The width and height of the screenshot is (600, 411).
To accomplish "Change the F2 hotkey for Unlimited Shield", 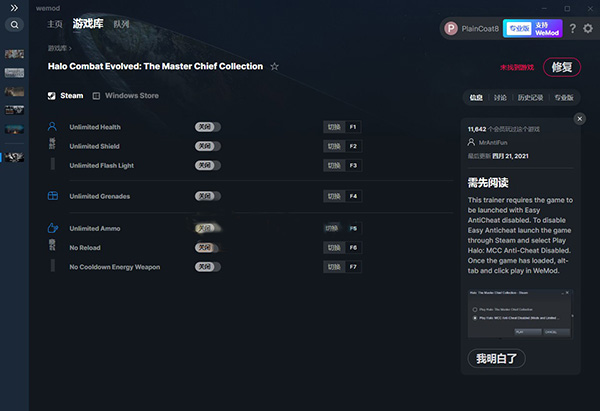I will click(x=353, y=146).
